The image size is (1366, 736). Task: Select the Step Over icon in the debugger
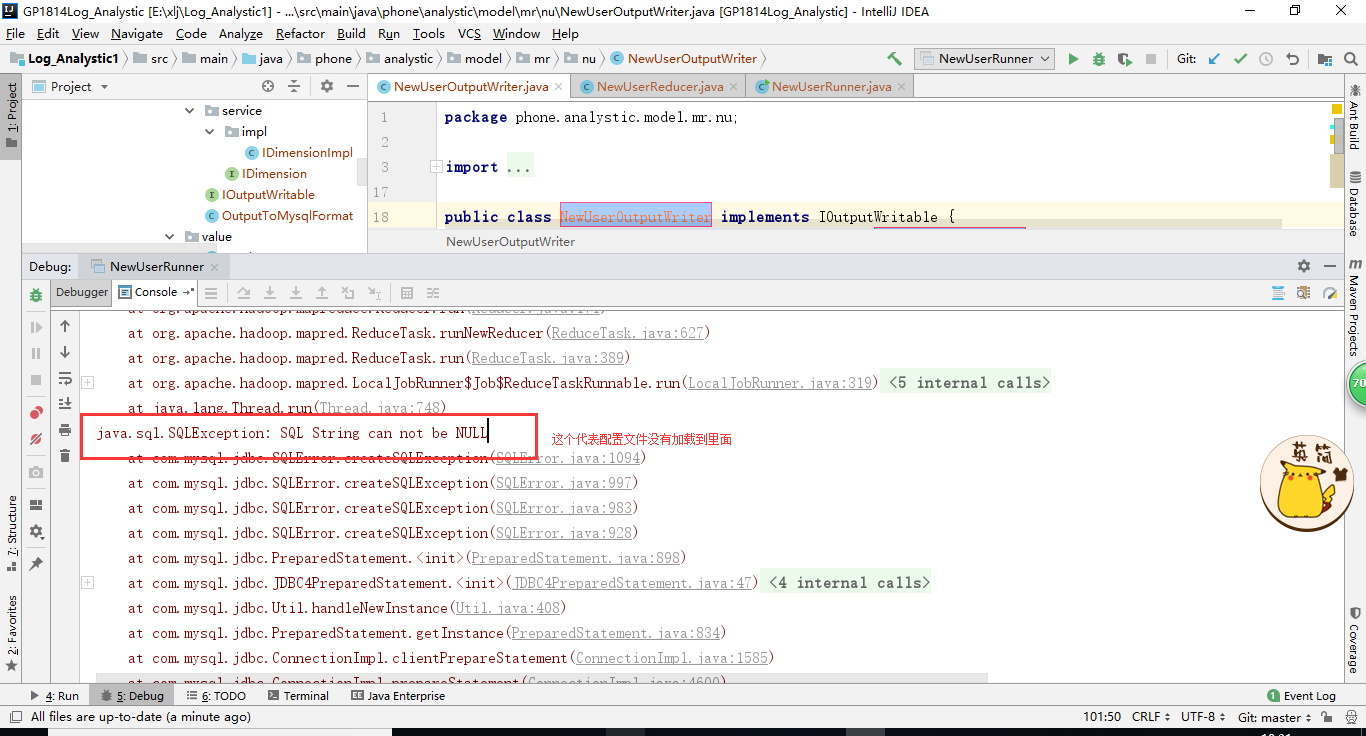click(x=245, y=292)
